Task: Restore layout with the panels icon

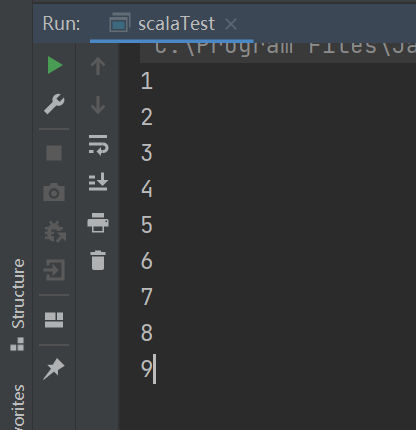Action: point(54,320)
